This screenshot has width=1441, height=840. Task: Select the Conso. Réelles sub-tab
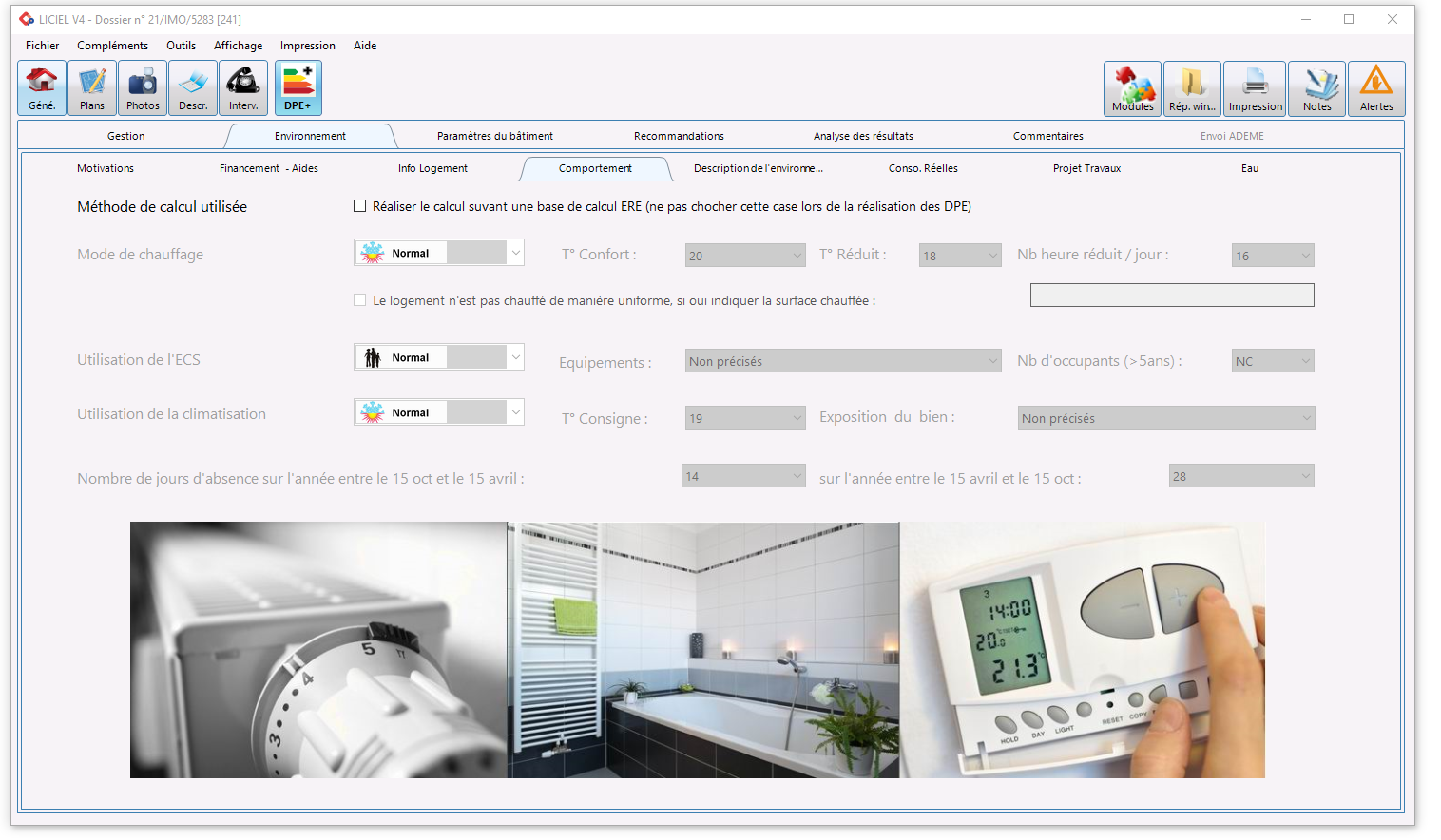tap(923, 168)
